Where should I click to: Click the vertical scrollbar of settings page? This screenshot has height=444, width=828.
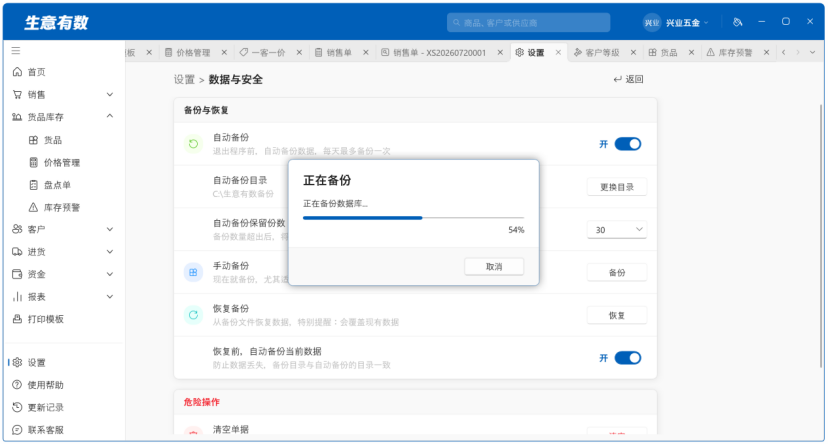click(820, 235)
